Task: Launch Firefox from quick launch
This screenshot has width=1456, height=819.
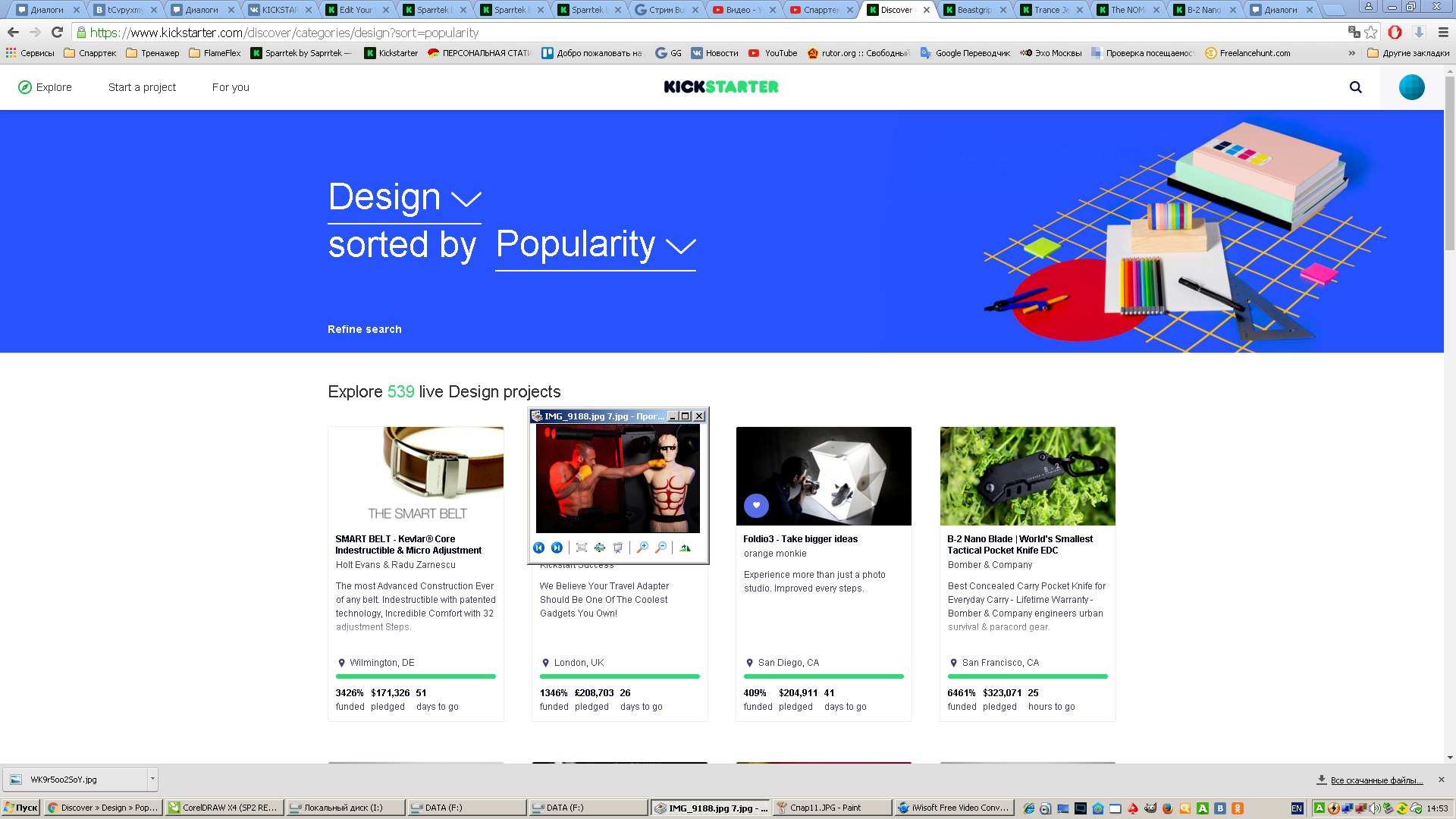Action: coord(1167,808)
